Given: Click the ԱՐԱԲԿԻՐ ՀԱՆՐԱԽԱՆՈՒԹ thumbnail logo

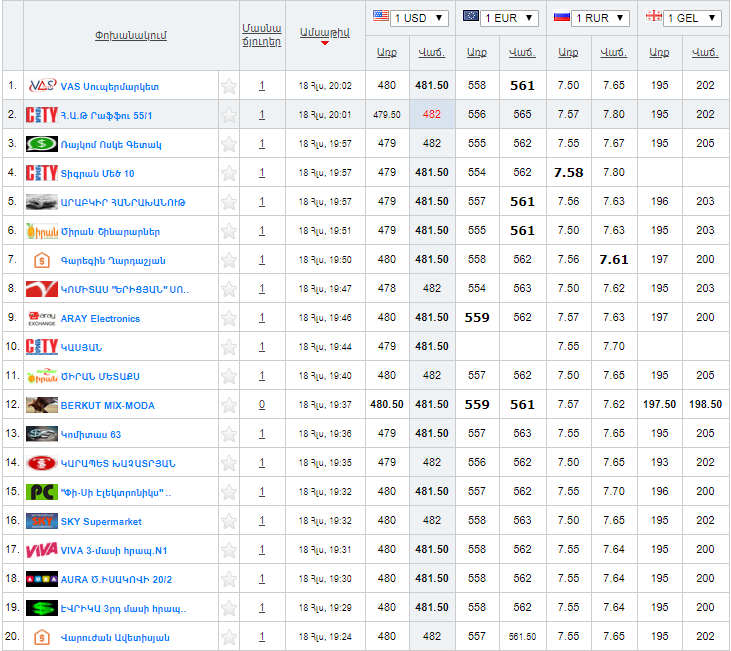Looking at the screenshot, I should click(x=42, y=201).
